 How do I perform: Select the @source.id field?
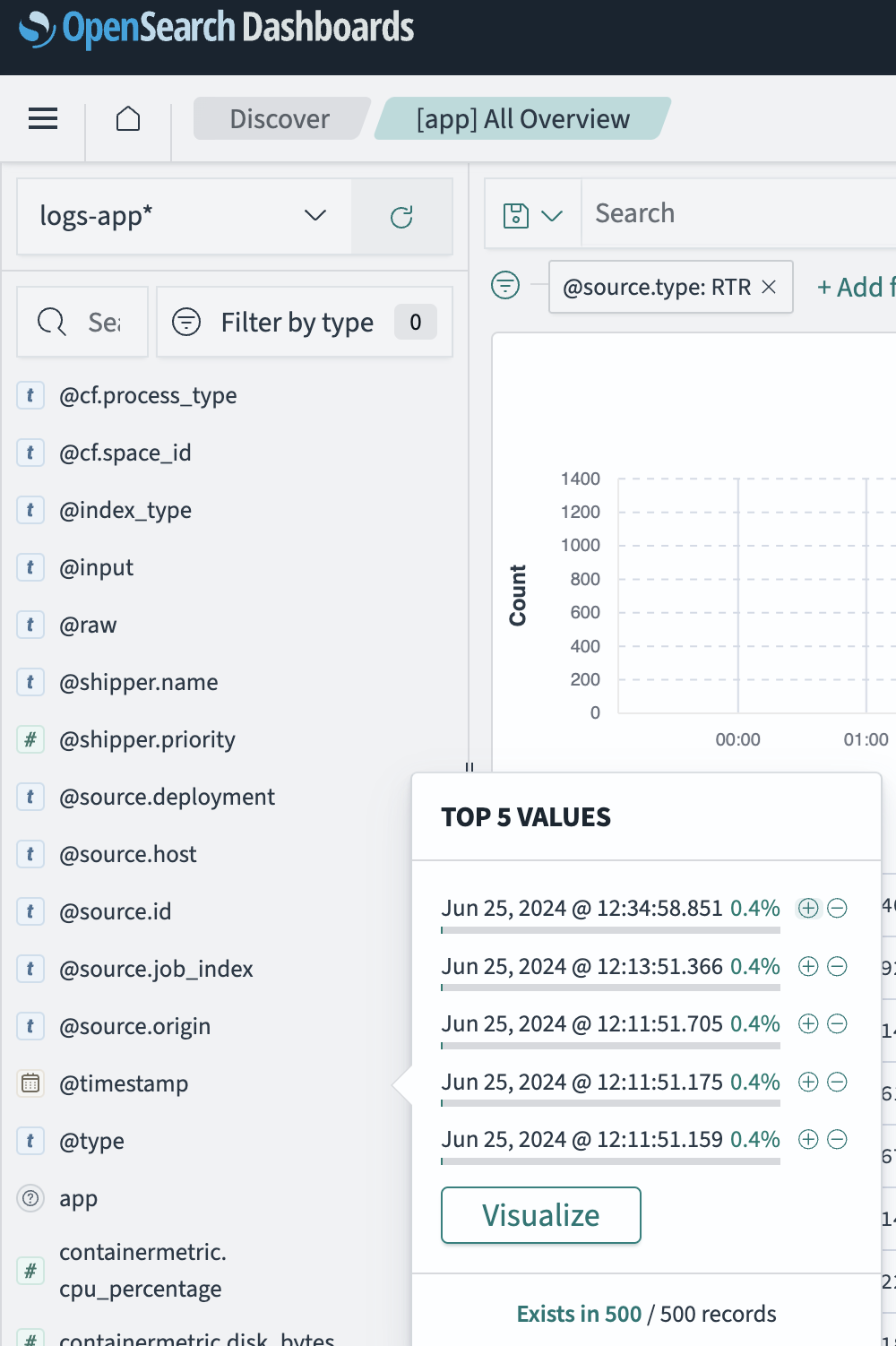(x=115, y=911)
